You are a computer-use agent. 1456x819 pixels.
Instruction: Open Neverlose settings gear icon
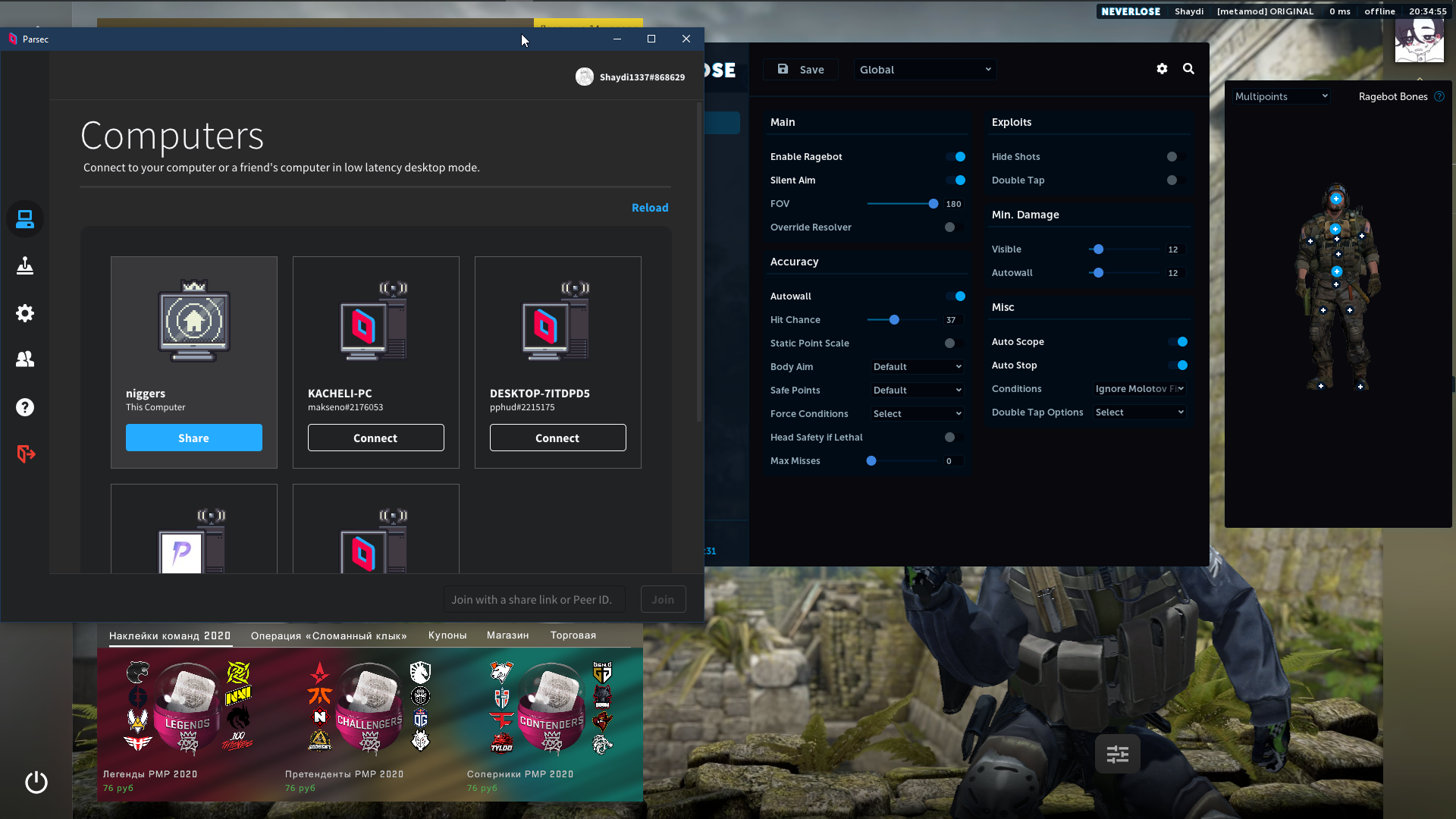[x=1162, y=69]
